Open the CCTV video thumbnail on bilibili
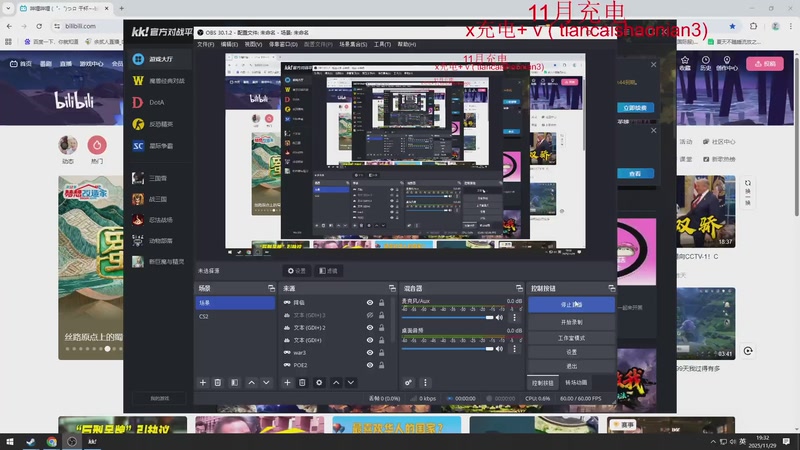This screenshot has width=800, height=450. click(x=706, y=212)
